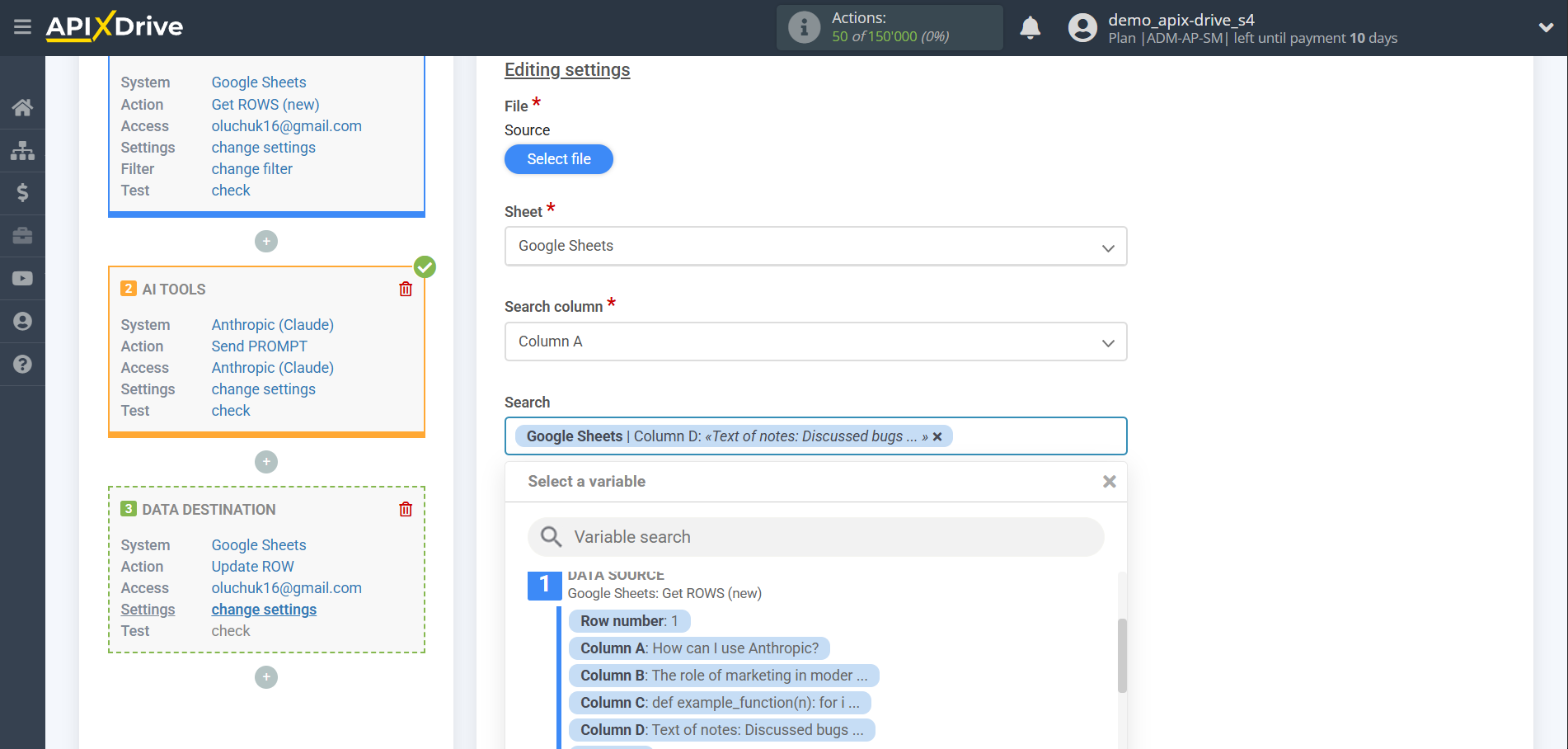Screen dimensions: 1568x749
Task: Open the profile sidebar icon
Action: [22, 321]
